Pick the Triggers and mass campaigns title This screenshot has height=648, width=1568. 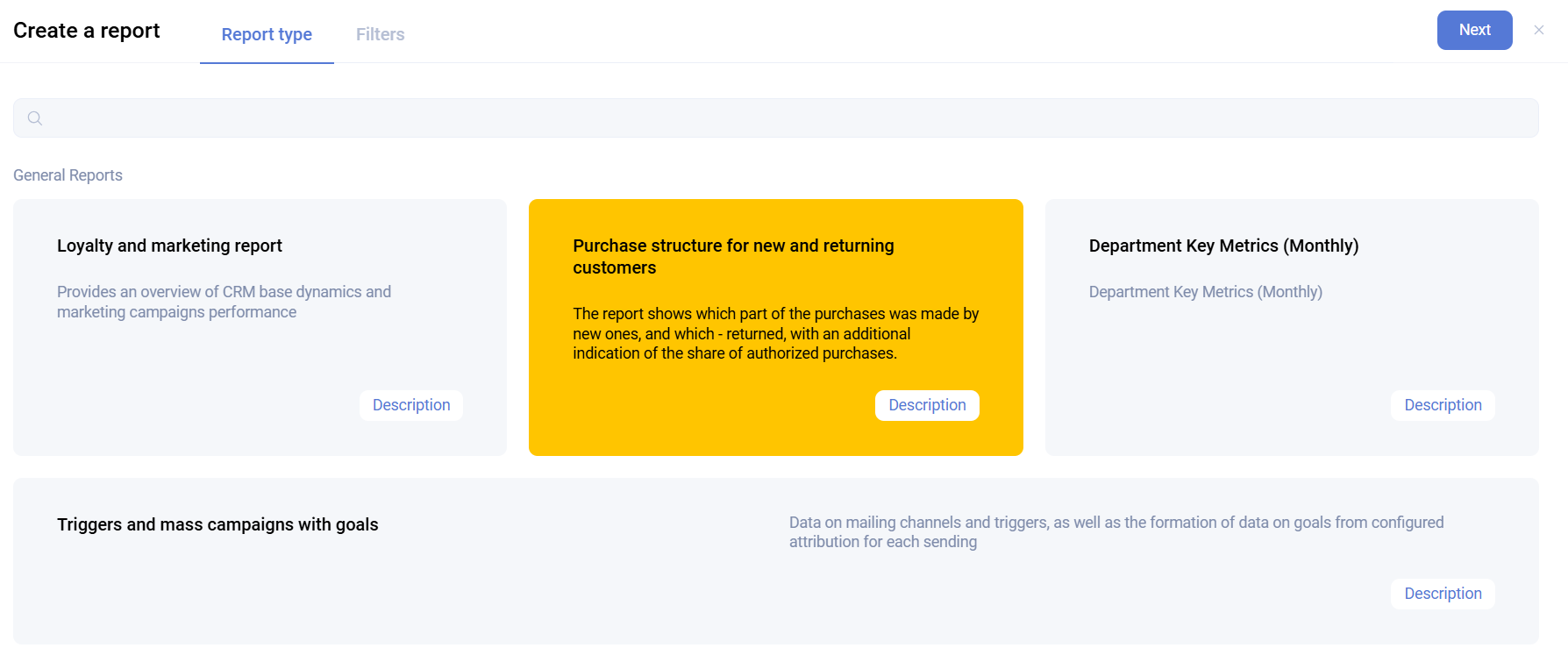pyautogui.click(x=217, y=524)
